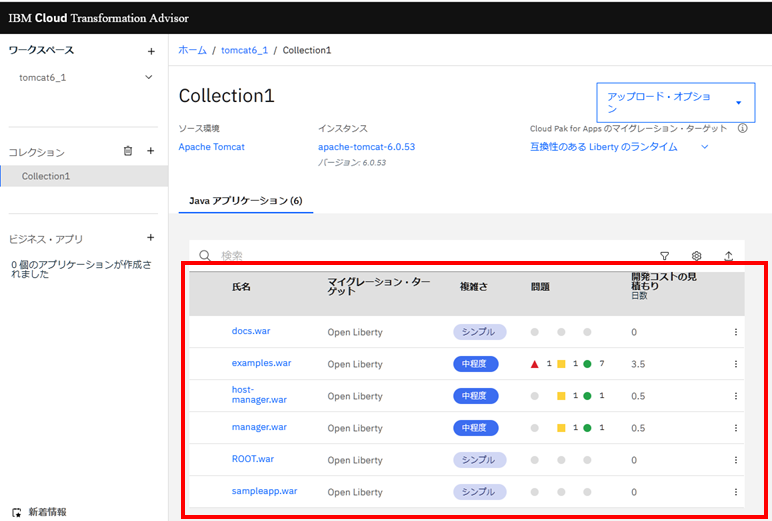Open apache-tomcat-6.0.53 instance link
The height and width of the screenshot is (521, 772).
click(x=367, y=147)
